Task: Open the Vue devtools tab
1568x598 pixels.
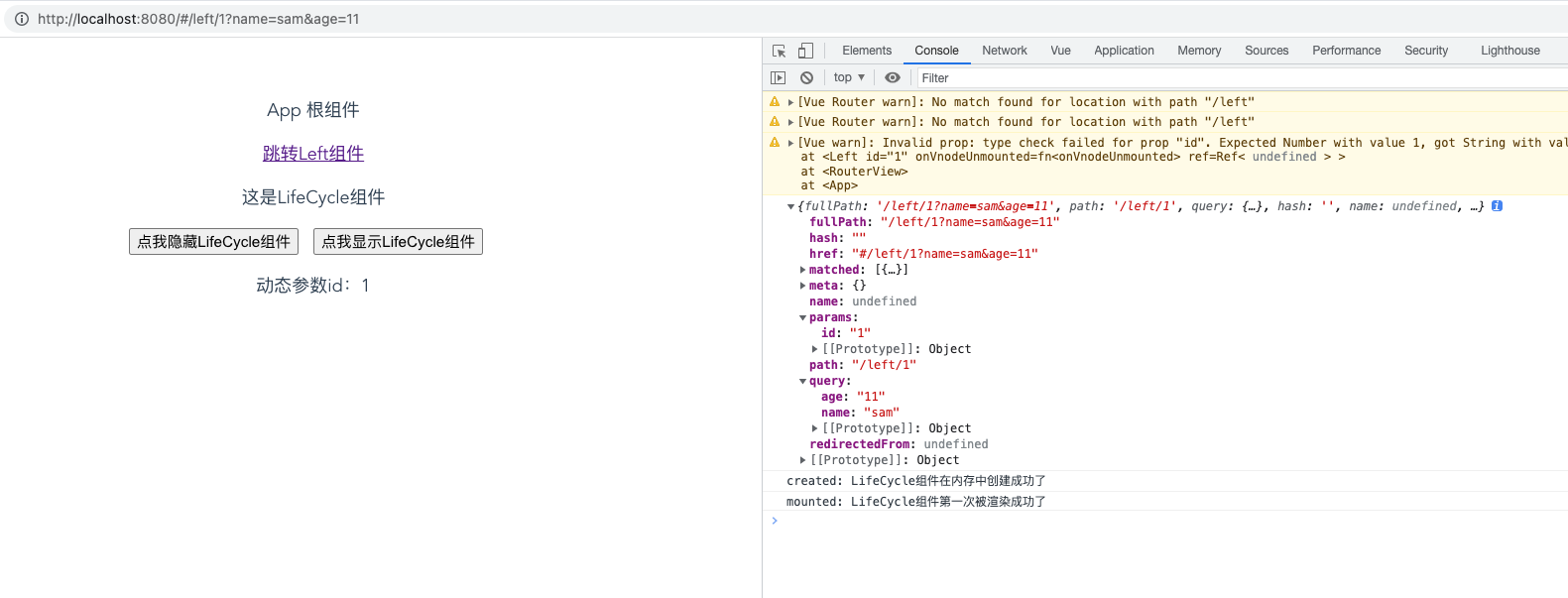Action: point(1060,51)
